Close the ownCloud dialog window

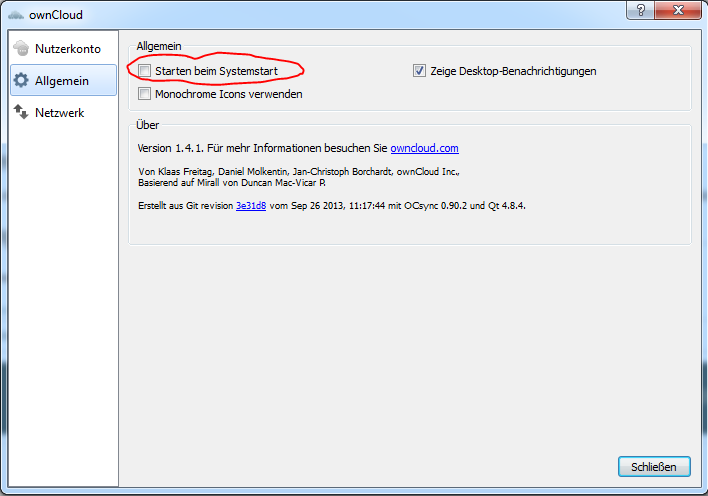[x=678, y=9]
